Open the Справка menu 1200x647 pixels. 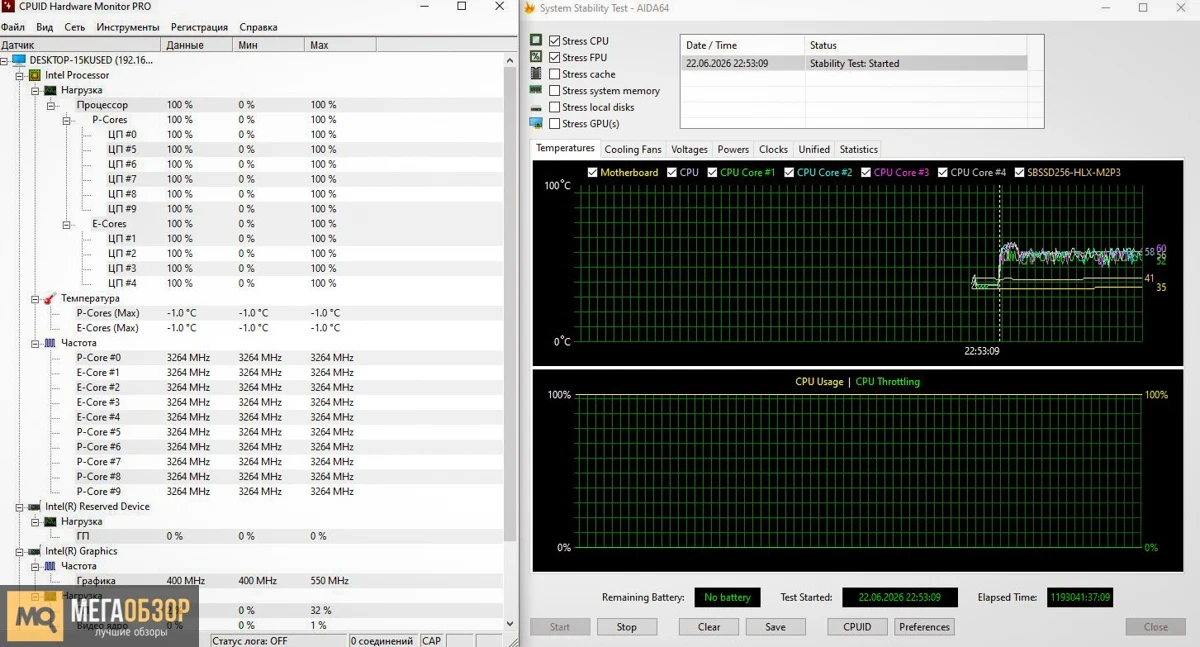[x=258, y=27]
